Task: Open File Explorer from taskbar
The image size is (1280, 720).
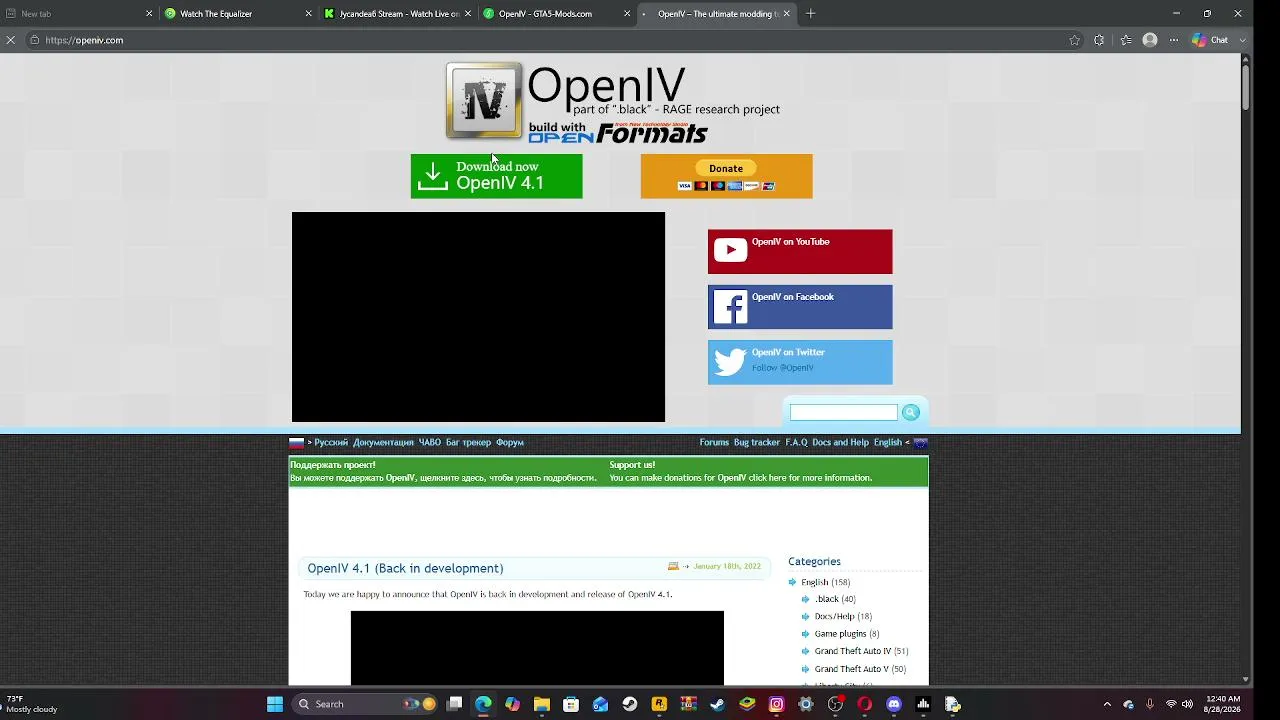Action: (x=542, y=704)
